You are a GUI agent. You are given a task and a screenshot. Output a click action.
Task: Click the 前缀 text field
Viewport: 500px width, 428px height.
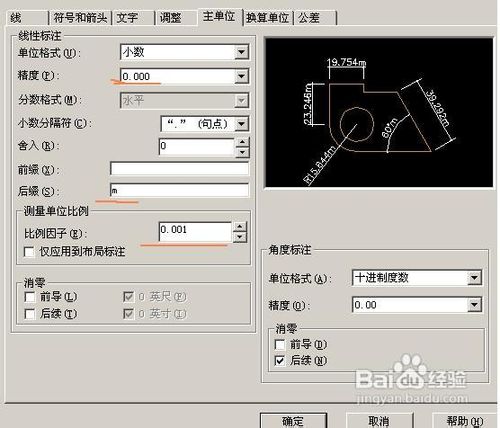tap(179, 169)
